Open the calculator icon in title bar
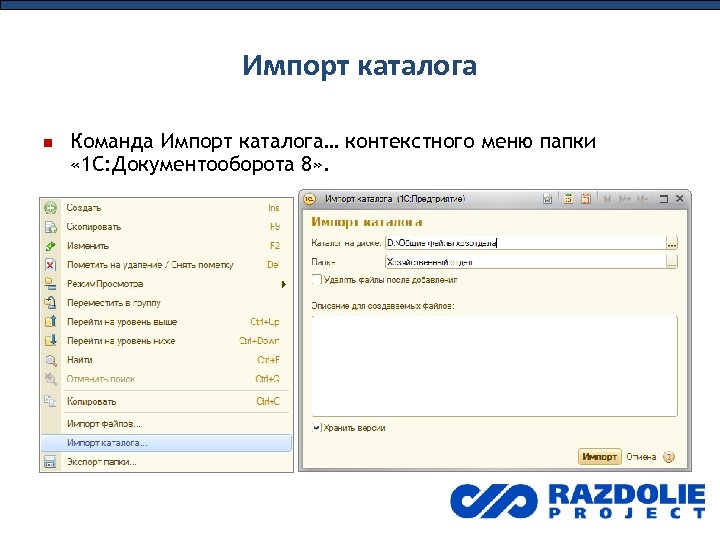 568,199
